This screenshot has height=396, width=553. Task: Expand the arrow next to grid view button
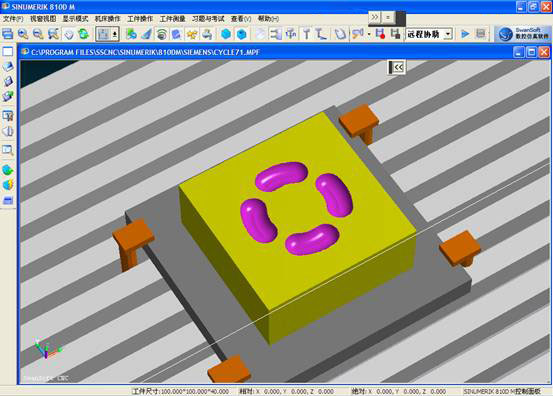[x=115, y=34]
